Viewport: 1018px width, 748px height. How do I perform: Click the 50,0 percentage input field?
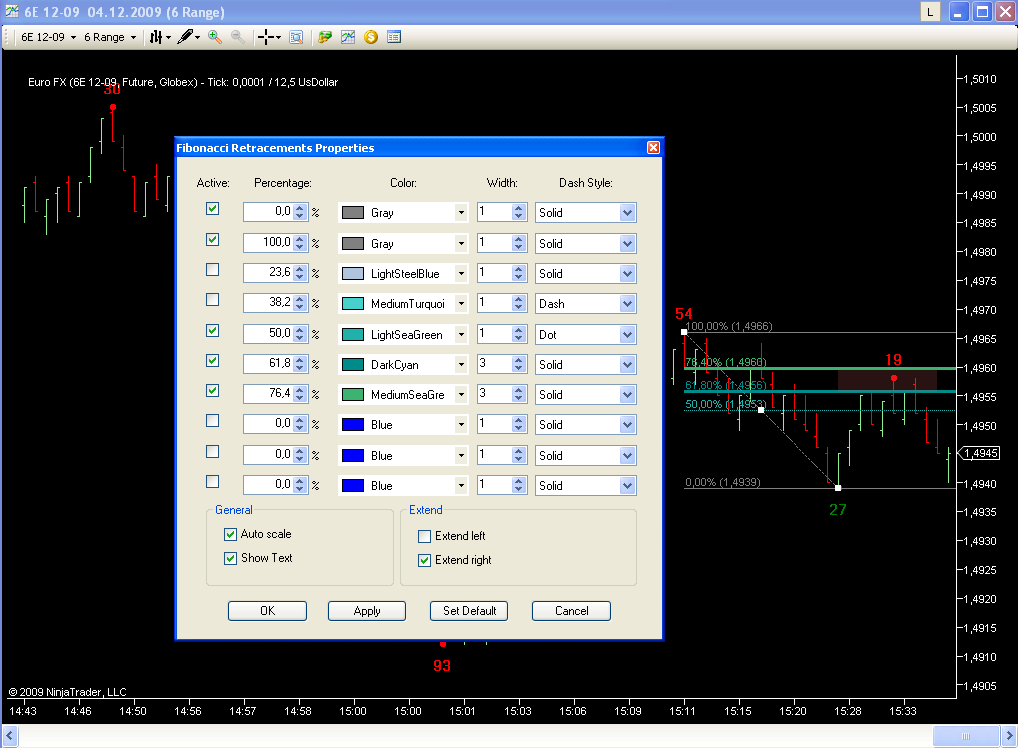click(x=268, y=334)
